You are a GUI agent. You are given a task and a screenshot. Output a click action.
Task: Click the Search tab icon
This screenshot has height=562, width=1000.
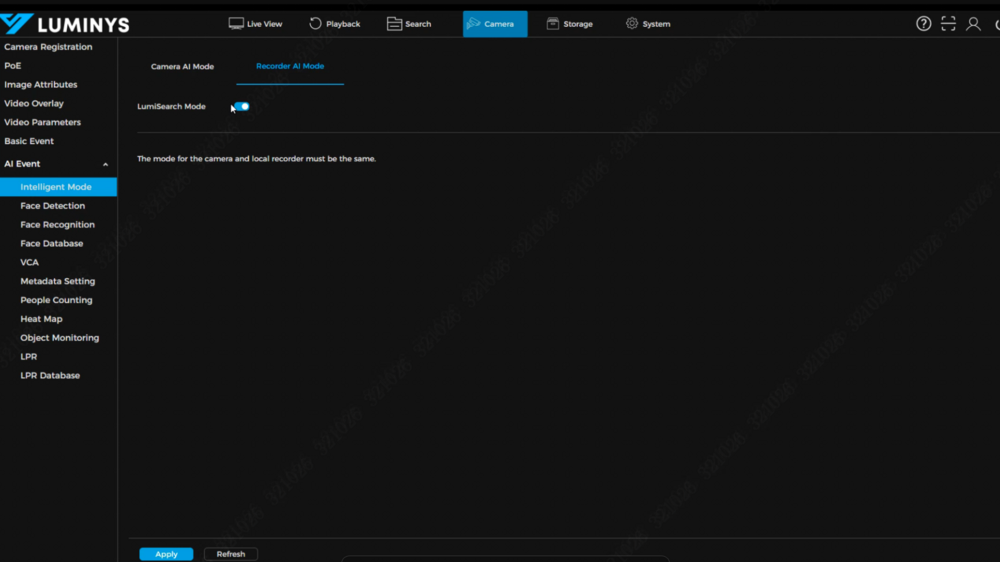[x=394, y=24]
